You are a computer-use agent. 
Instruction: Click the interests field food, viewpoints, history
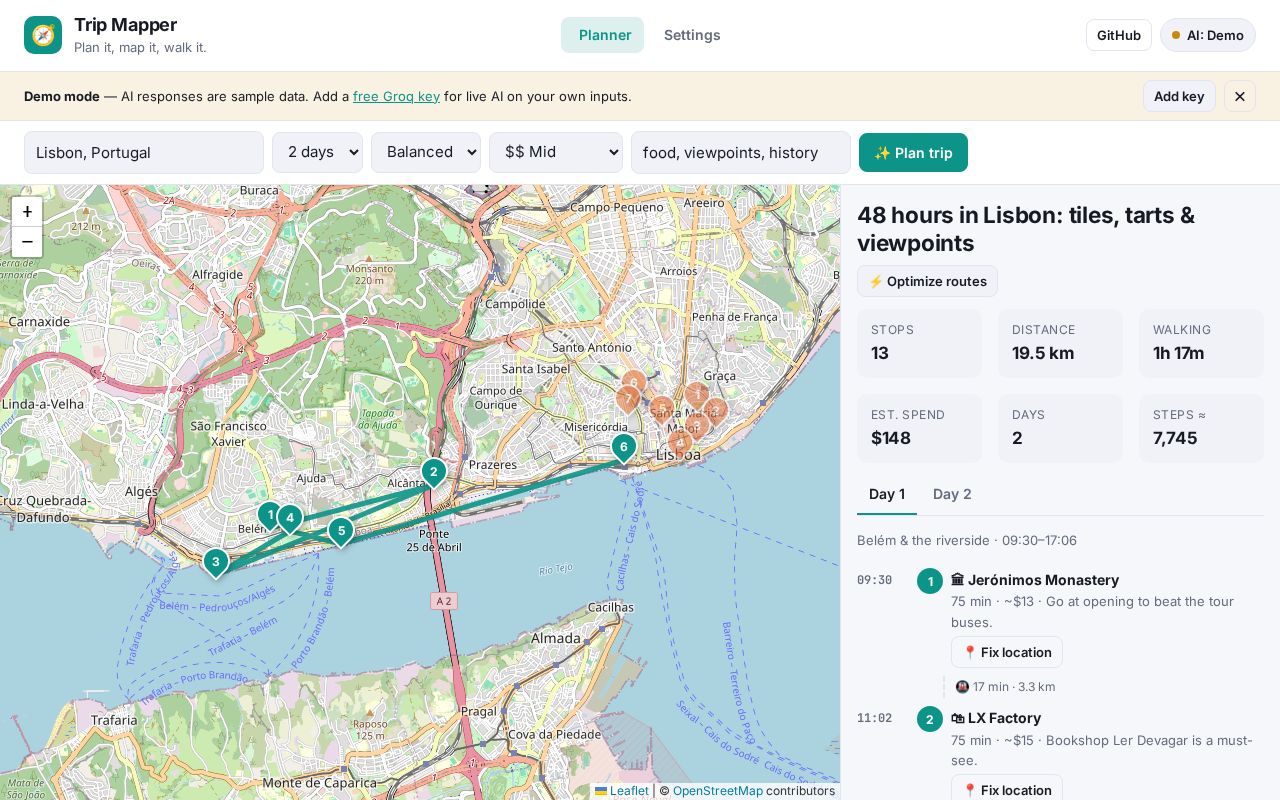click(x=741, y=152)
